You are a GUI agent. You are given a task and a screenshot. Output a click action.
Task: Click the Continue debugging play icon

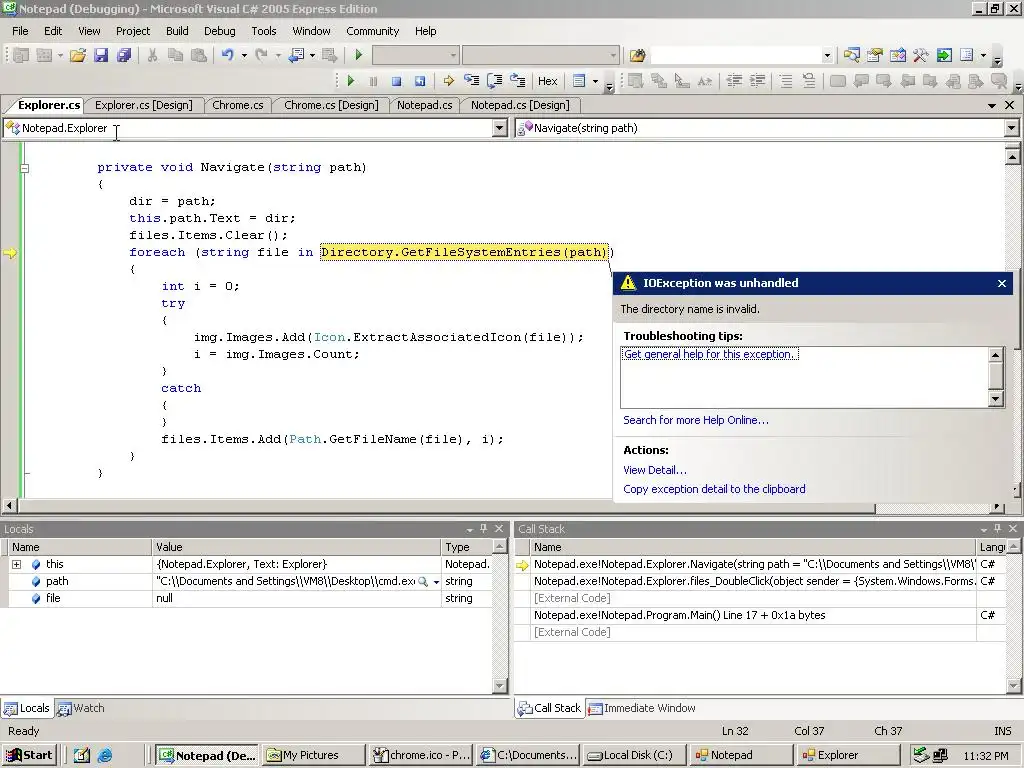(x=351, y=81)
